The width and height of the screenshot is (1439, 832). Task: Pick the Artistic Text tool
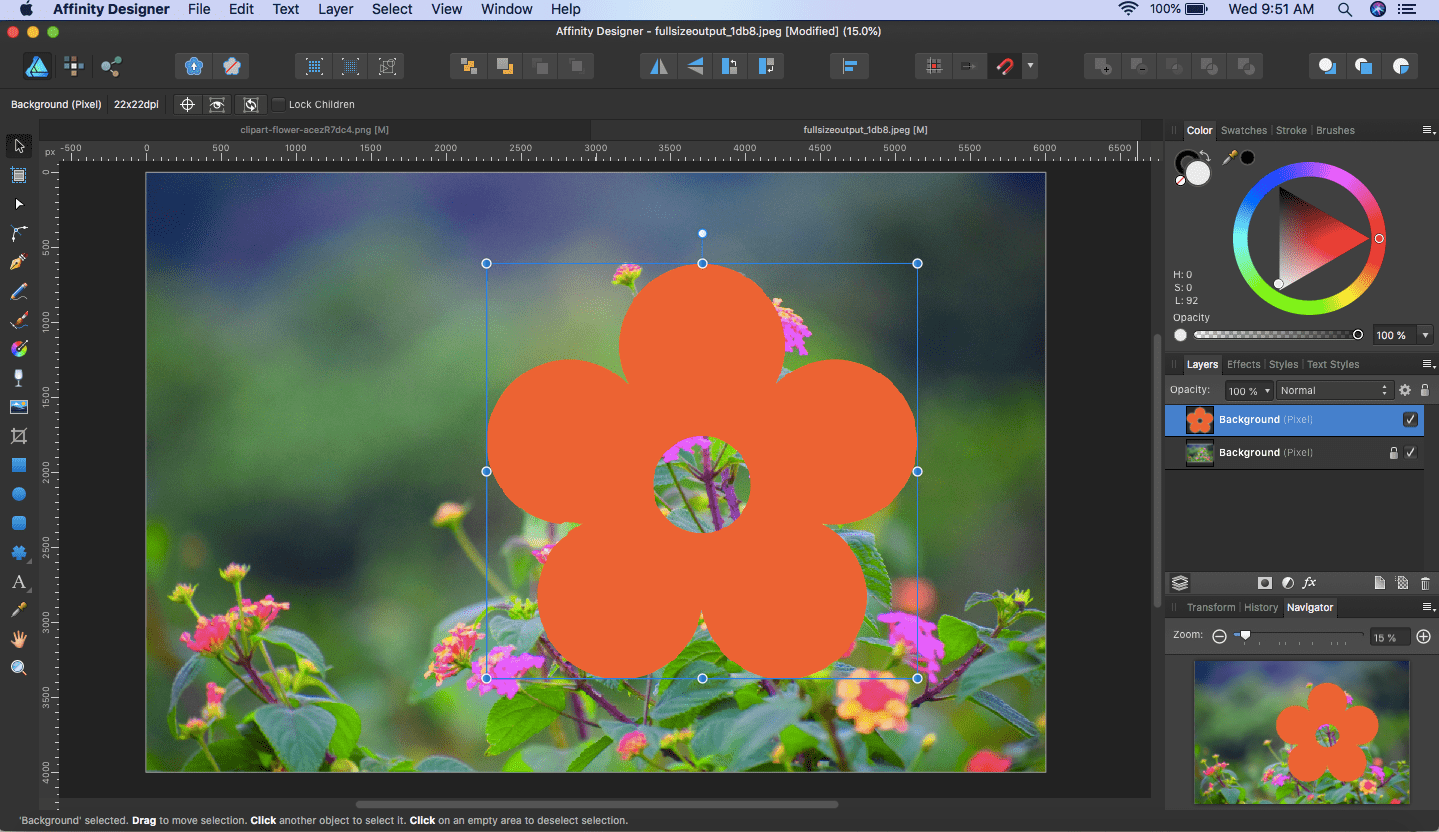[x=18, y=581]
